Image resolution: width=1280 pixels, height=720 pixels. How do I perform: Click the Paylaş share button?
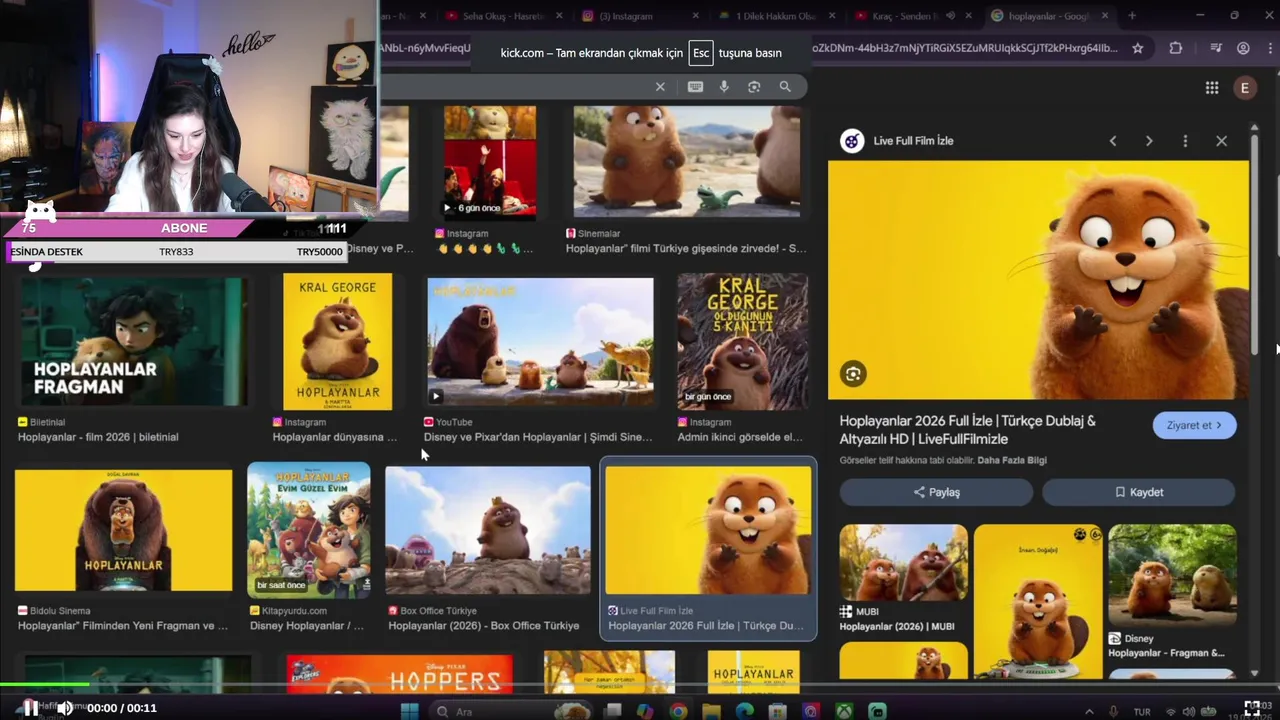click(x=936, y=492)
